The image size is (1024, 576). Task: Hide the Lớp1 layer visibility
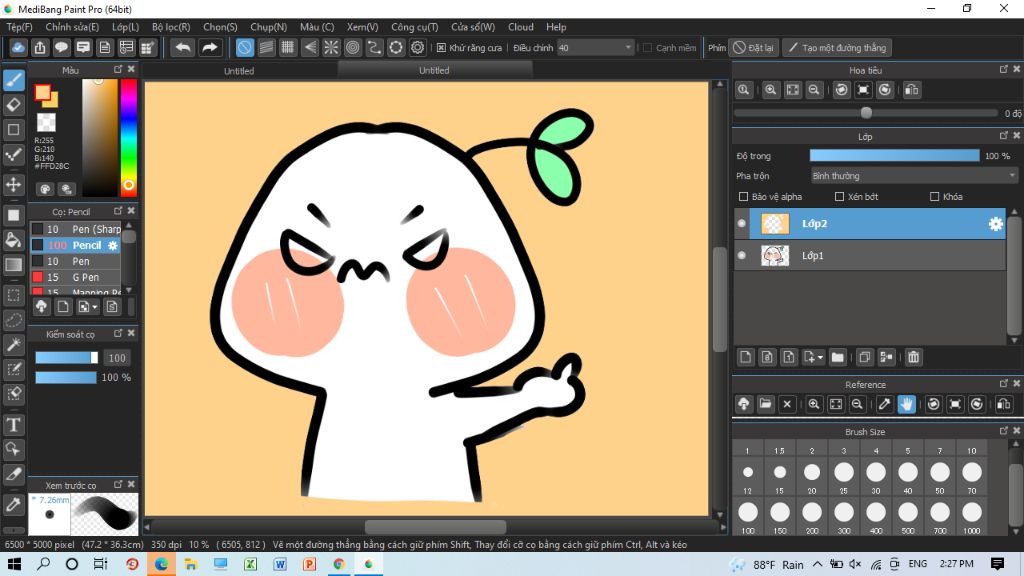(741, 256)
